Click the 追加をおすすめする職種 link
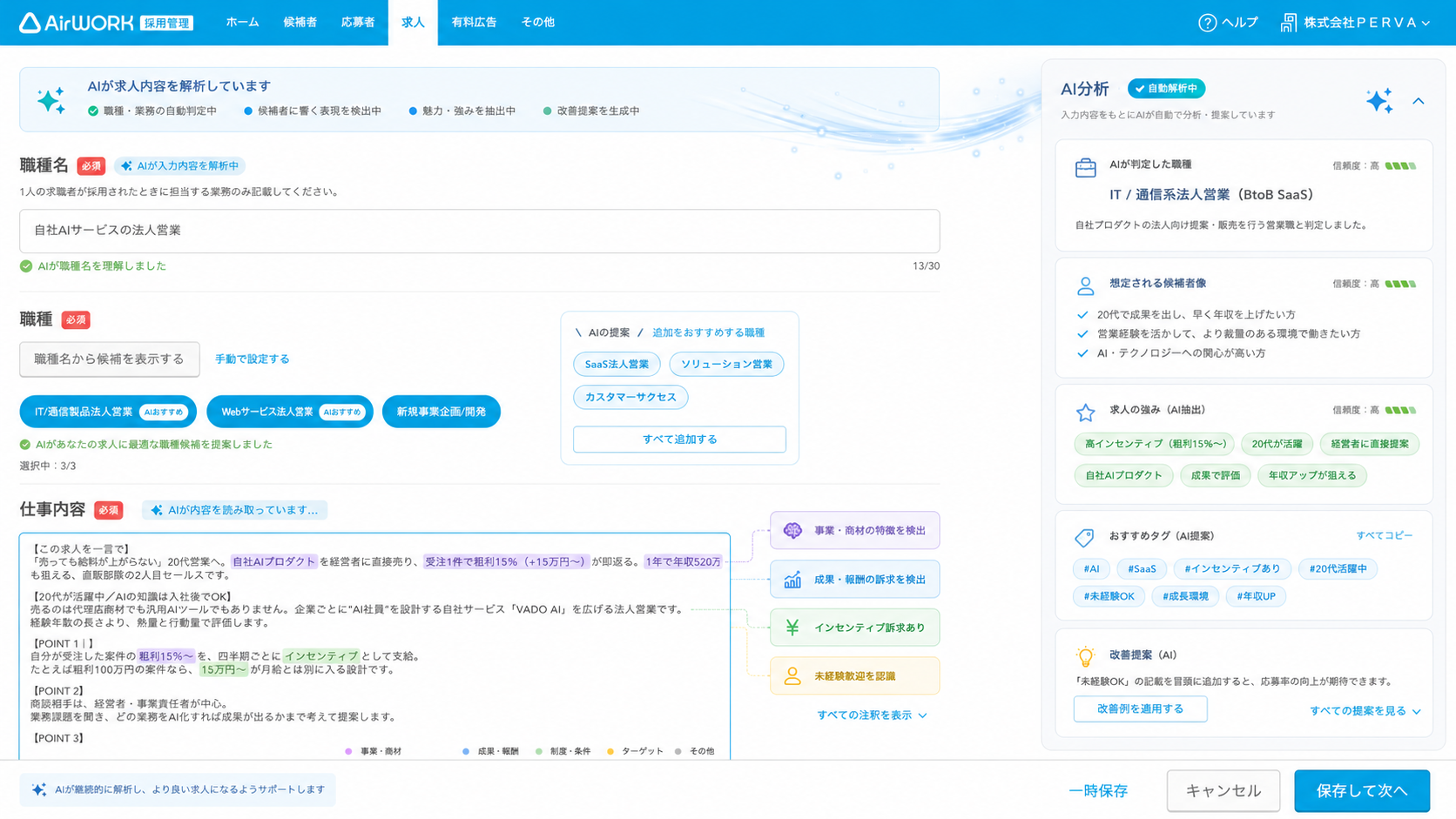Viewport: 1456px width, 819px height. pos(709,332)
